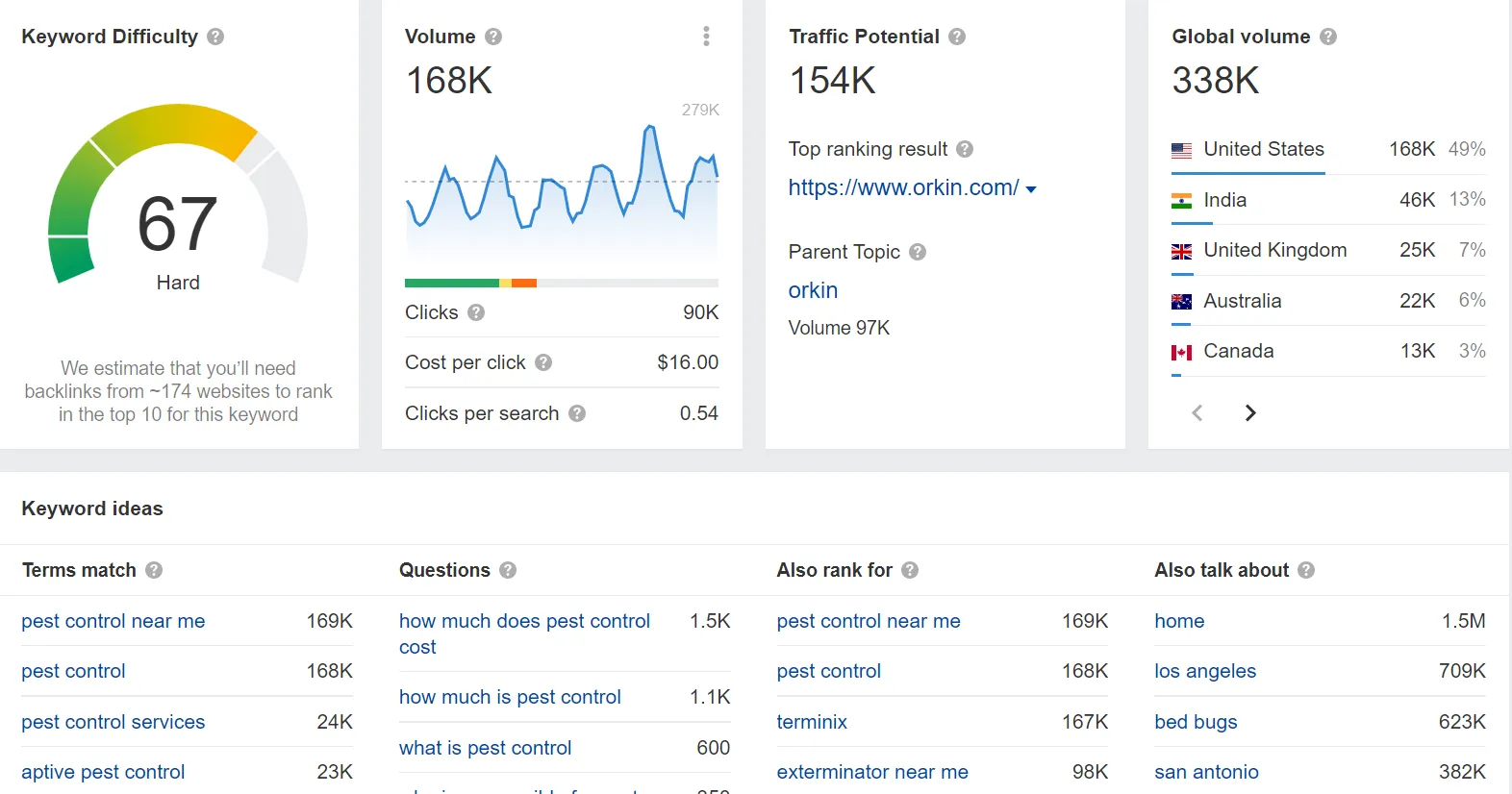Open the Volume card three-dot menu
This screenshot has height=794, width=1512.
click(x=706, y=37)
